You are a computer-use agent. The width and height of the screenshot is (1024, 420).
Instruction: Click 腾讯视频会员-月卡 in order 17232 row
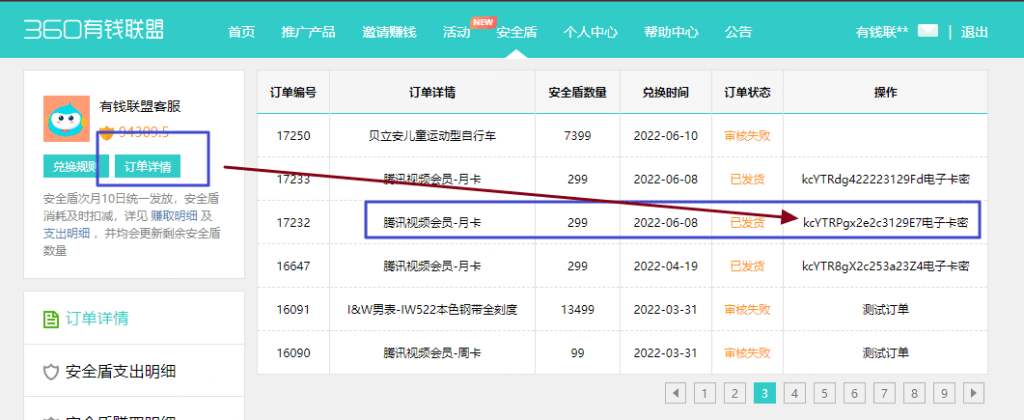coord(432,223)
